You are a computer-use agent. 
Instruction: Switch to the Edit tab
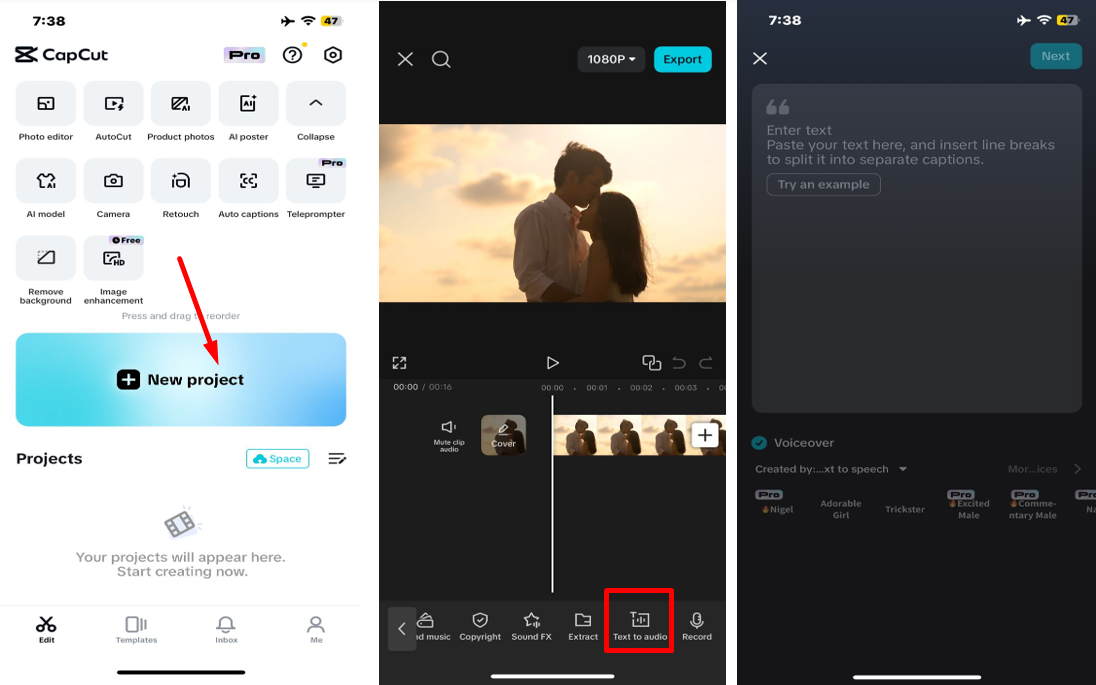47,629
